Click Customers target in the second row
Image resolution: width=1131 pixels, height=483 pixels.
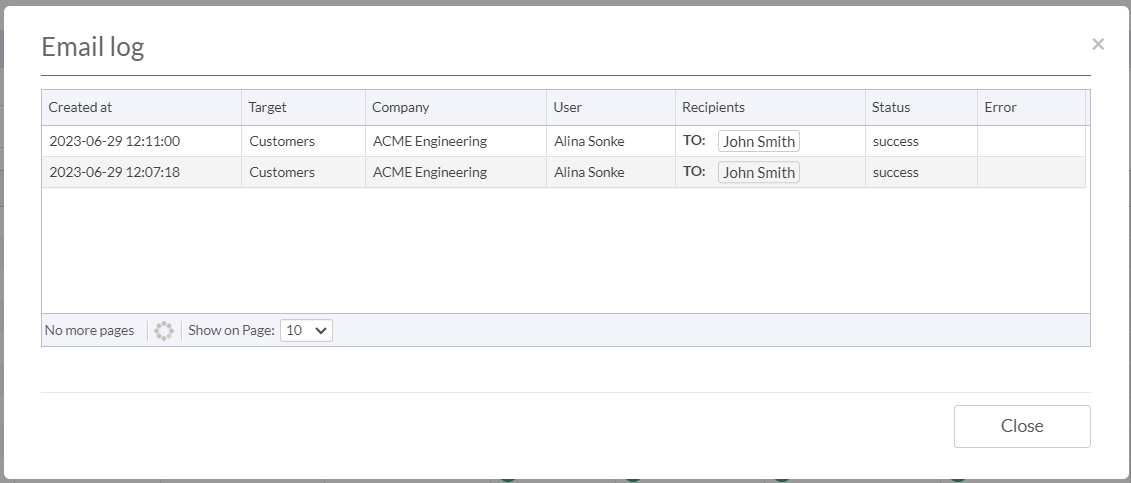[x=282, y=172]
